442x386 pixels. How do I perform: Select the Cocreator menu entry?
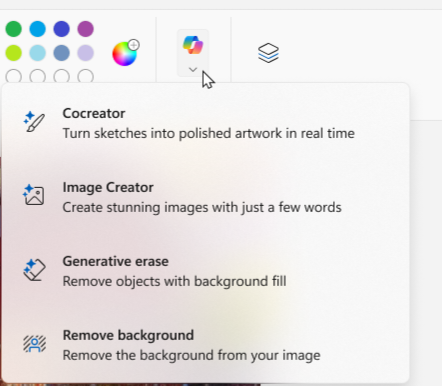205,123
